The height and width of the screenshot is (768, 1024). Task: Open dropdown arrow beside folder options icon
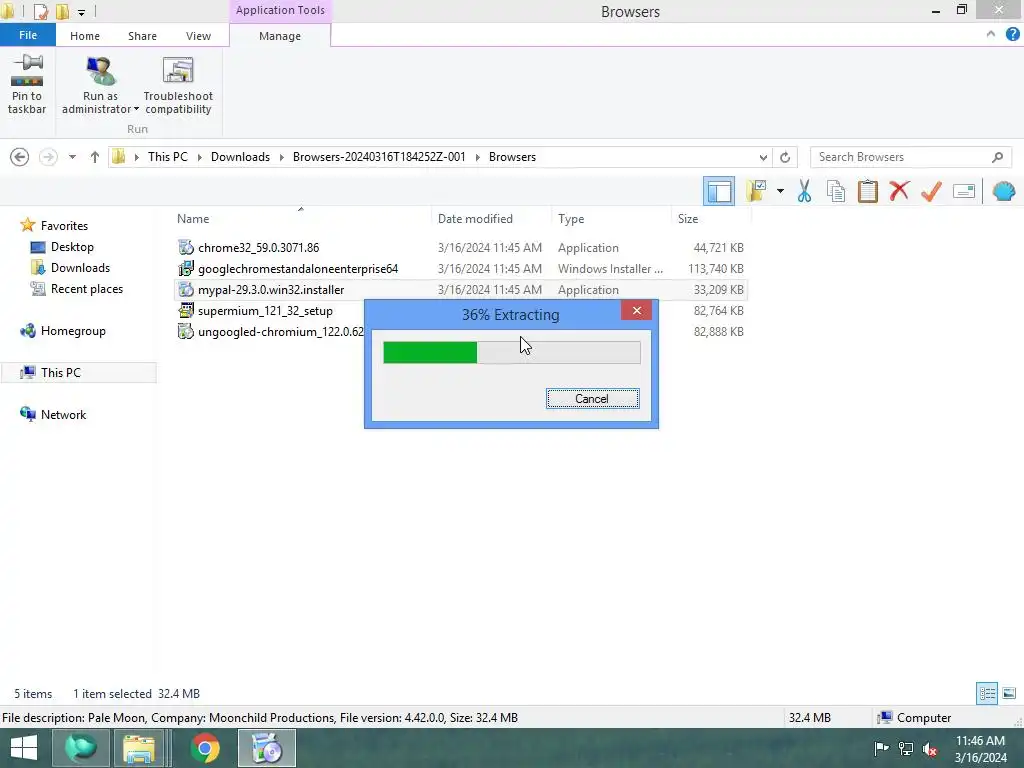[780, 191]
